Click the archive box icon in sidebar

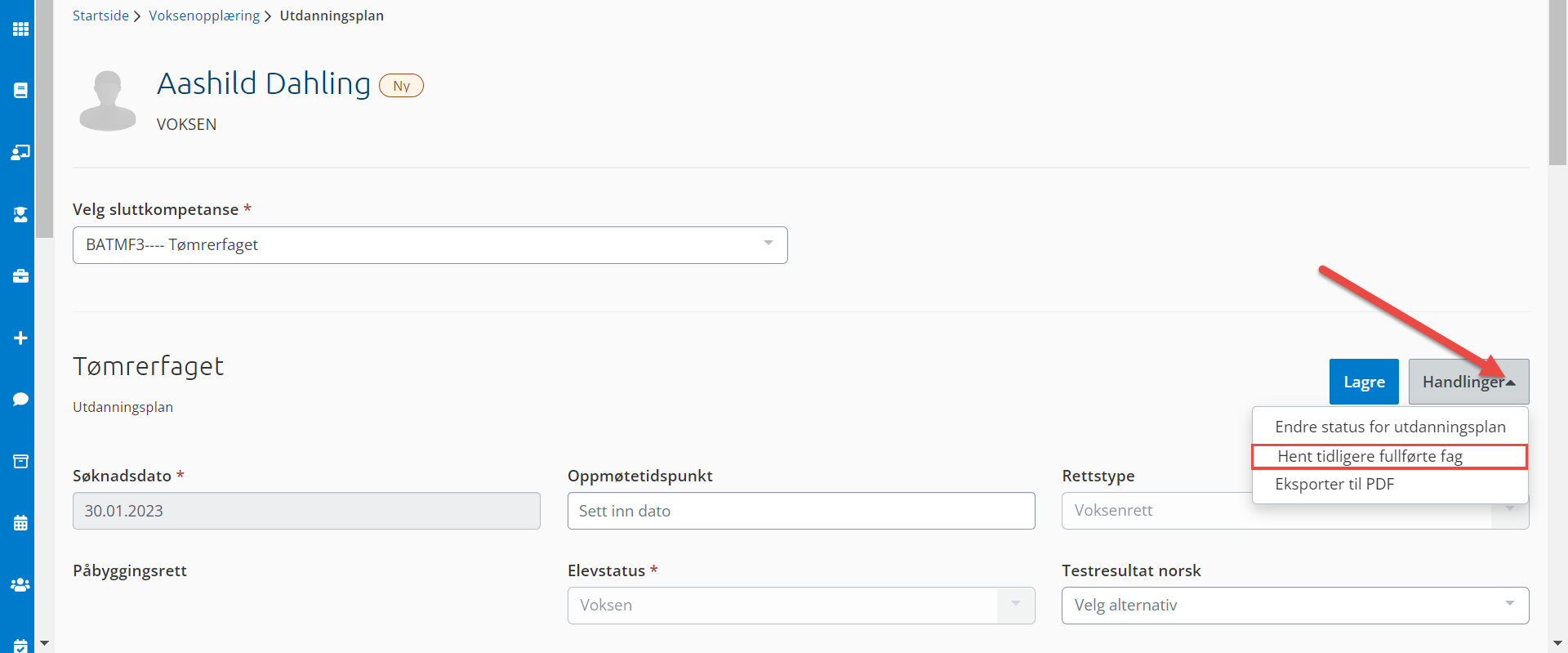pos(20,461)
